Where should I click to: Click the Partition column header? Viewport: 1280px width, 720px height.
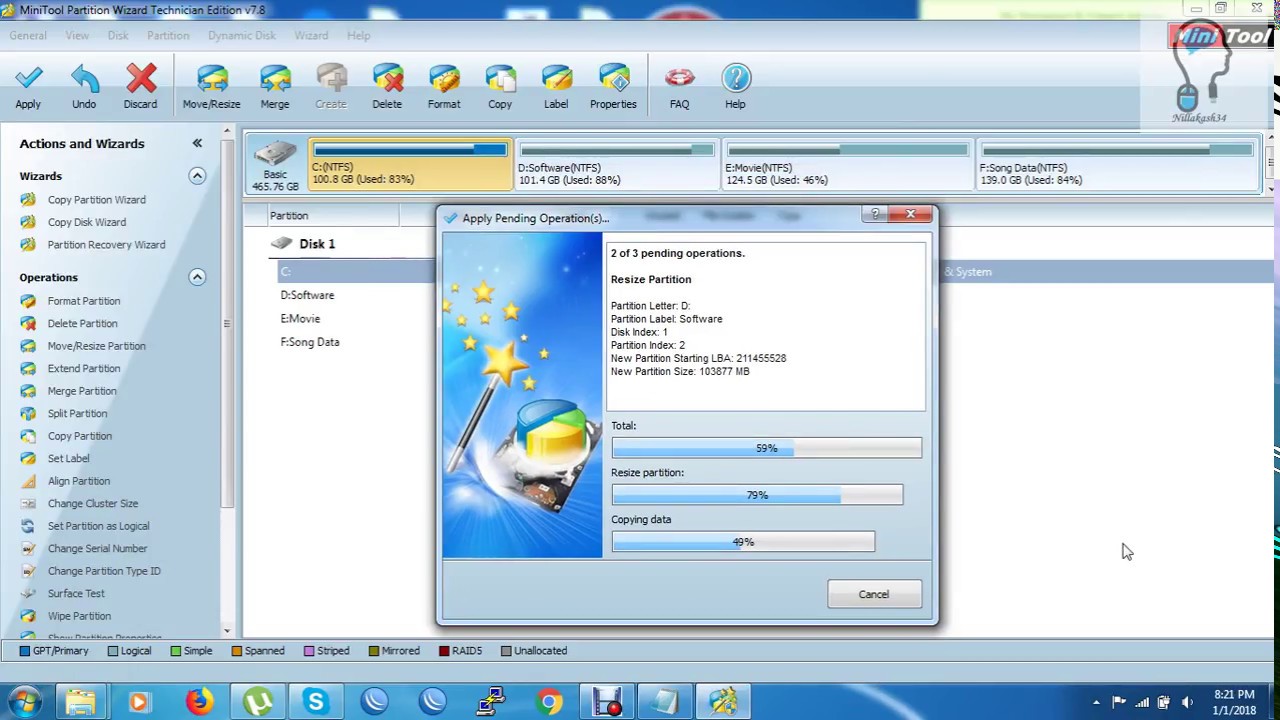(x=289, y=216)
